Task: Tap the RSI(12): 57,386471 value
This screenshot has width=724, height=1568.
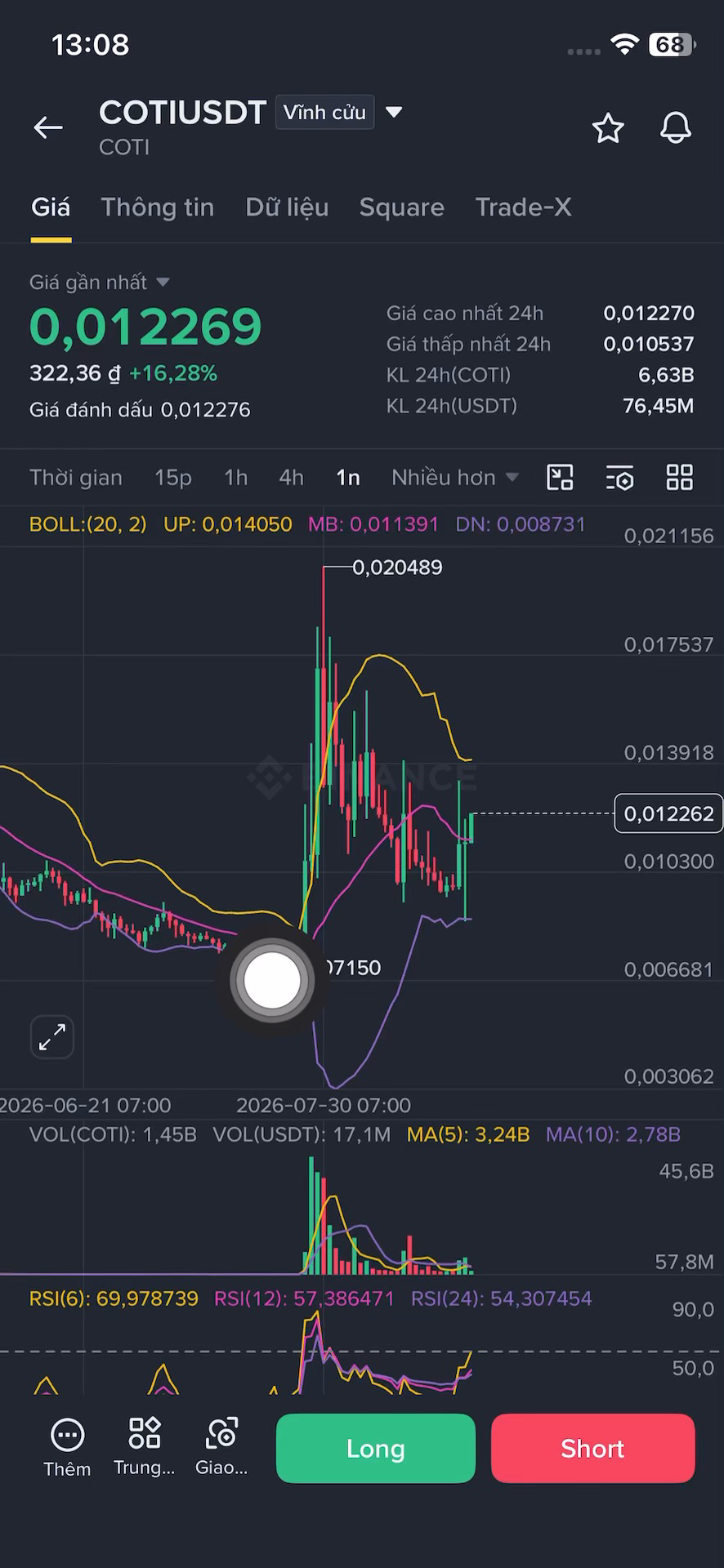Action: [304, 1298]
